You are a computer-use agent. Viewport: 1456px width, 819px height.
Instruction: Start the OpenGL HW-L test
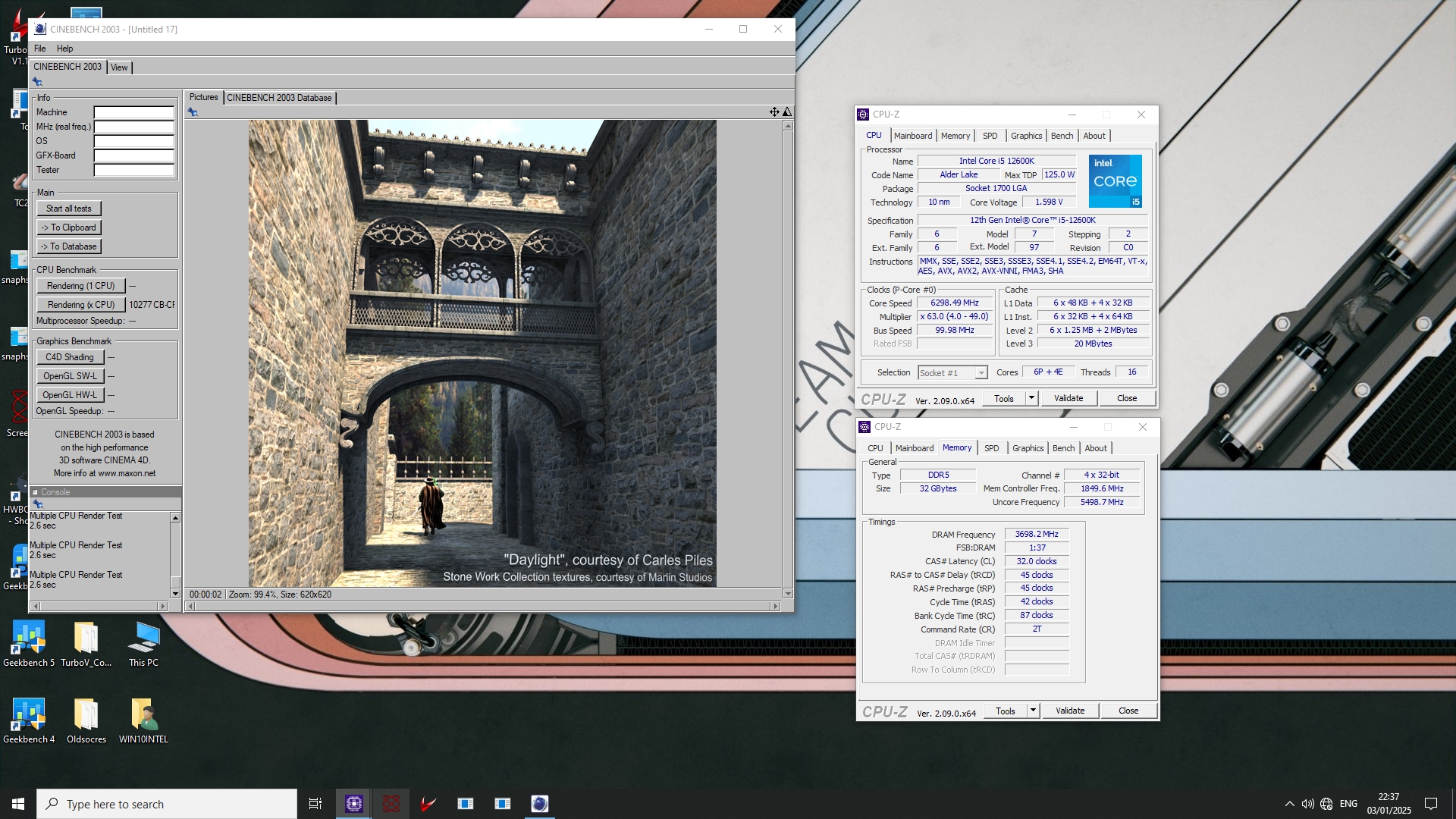tap(70, 395)
